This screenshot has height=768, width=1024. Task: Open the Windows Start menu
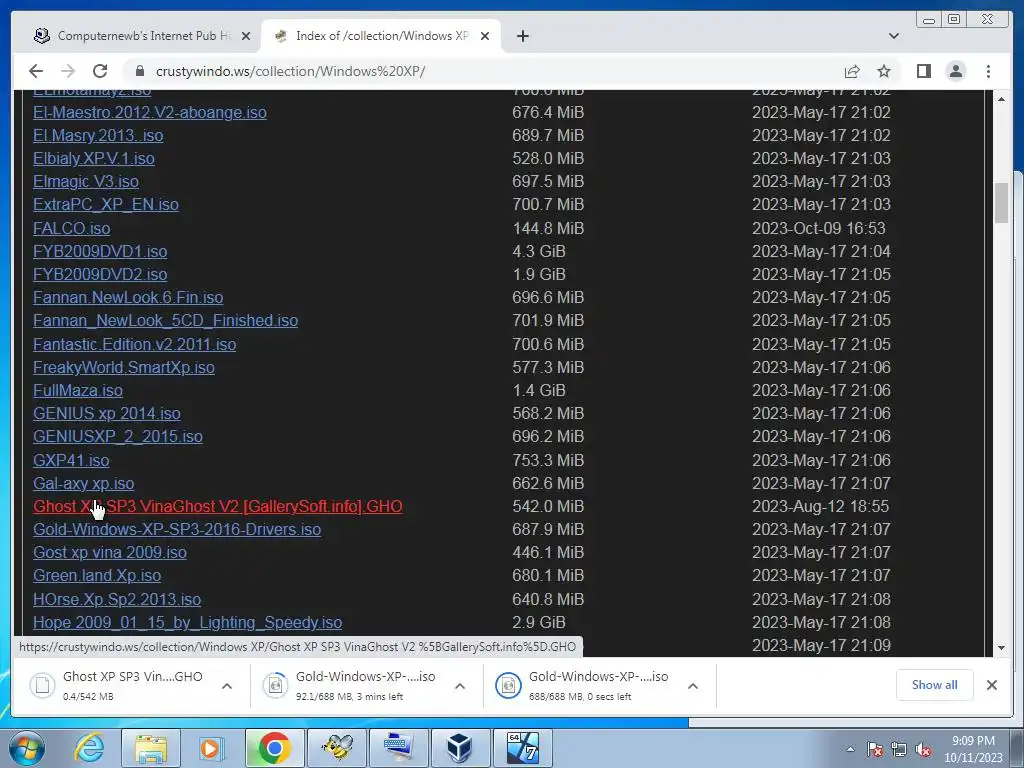(26, 748)
